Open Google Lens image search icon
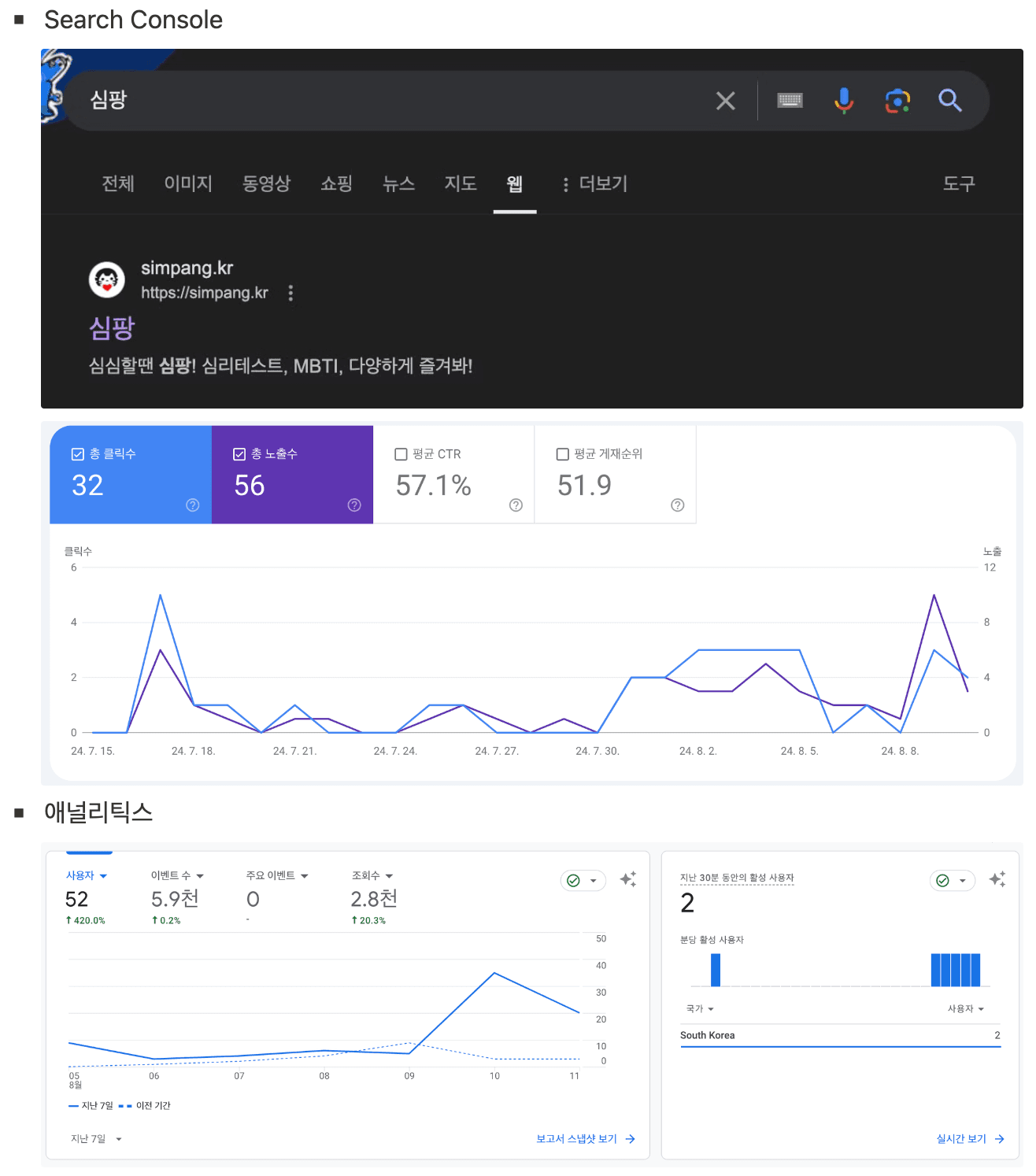Image resolution: width=1036 pixels, height=1176 pixels. (x=897, y=101)
